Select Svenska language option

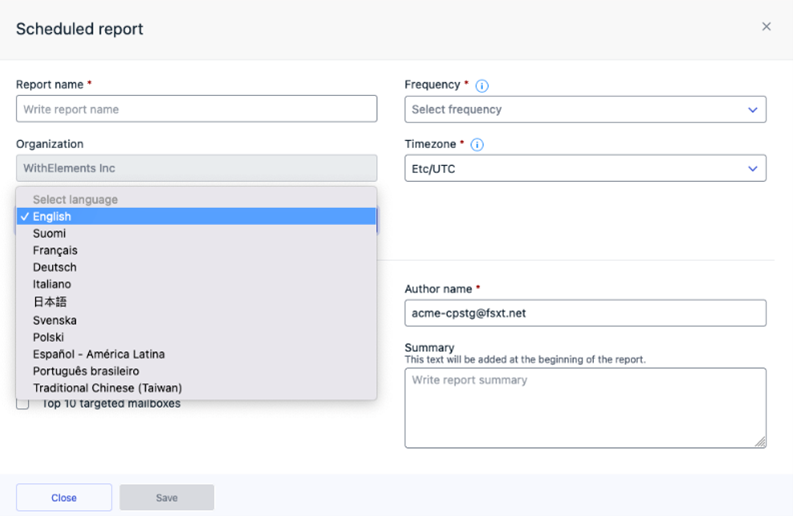pyautogui.click(x=196, y=320)
